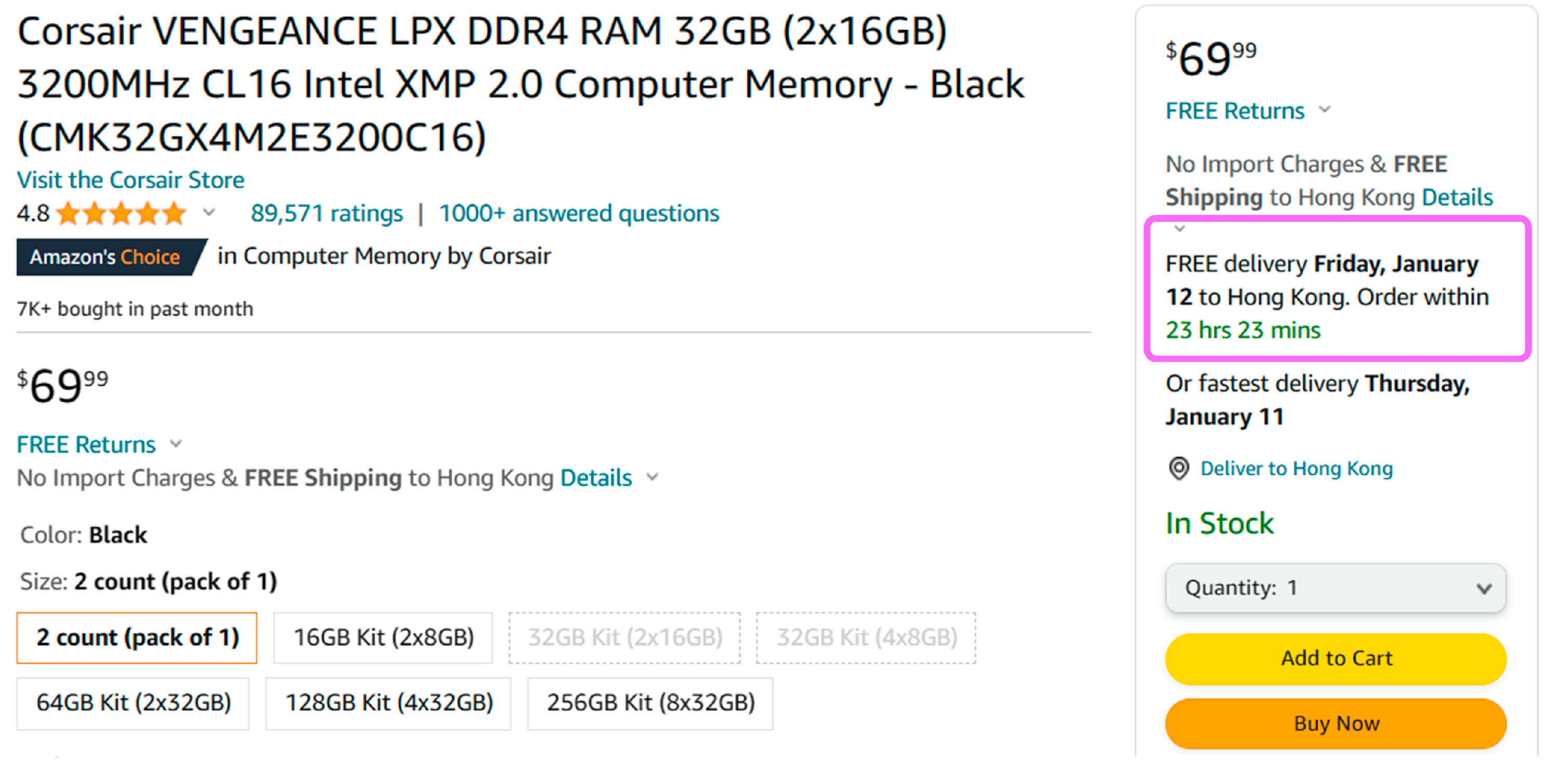The width and height of the screenshot is (1547, 784).
Task: Click the Buy Now button
Action: 1336,723
